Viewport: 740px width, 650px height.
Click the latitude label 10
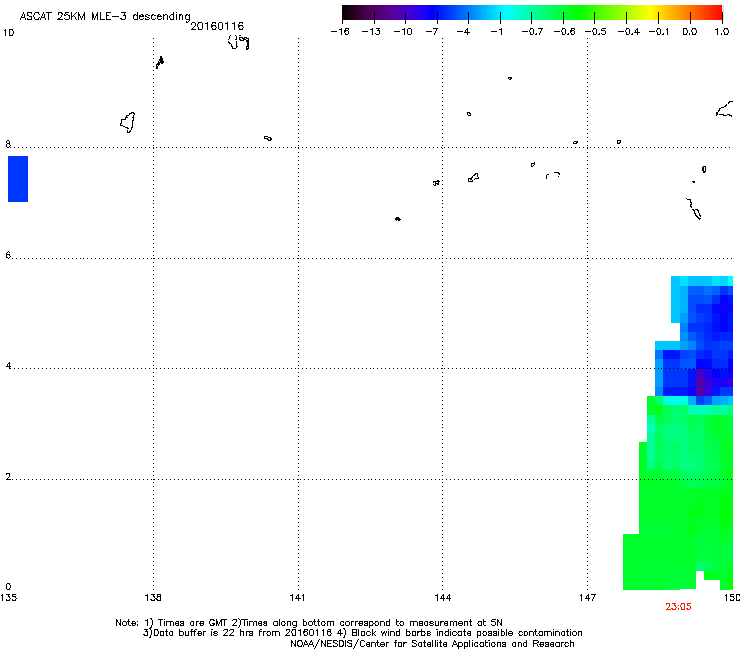click(8, 33)
